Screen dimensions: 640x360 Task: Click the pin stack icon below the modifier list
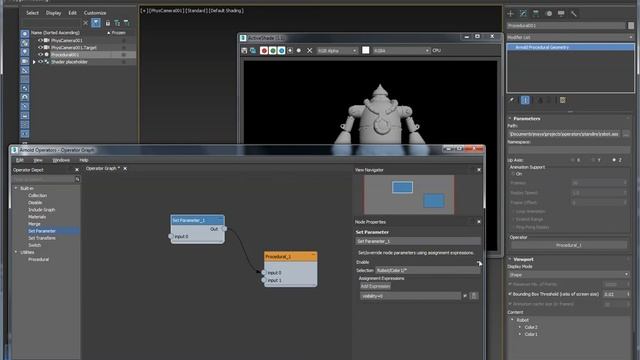(512, 100)
